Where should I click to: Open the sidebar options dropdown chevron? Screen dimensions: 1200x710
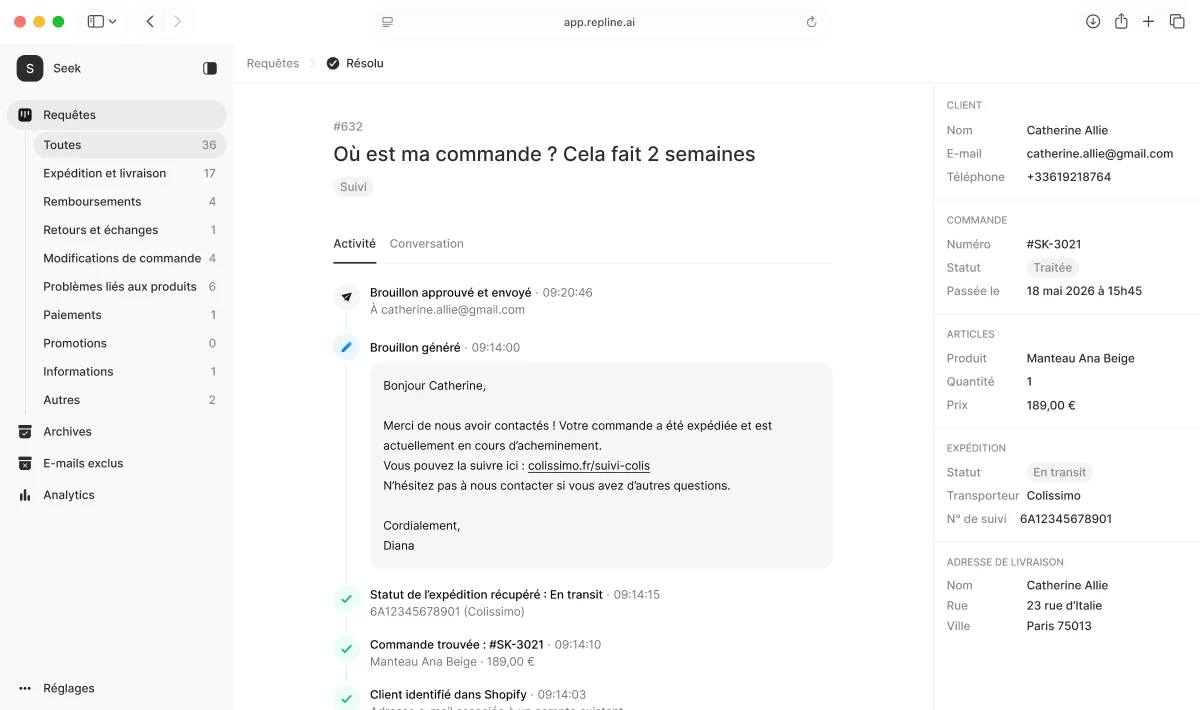[112, 21]
